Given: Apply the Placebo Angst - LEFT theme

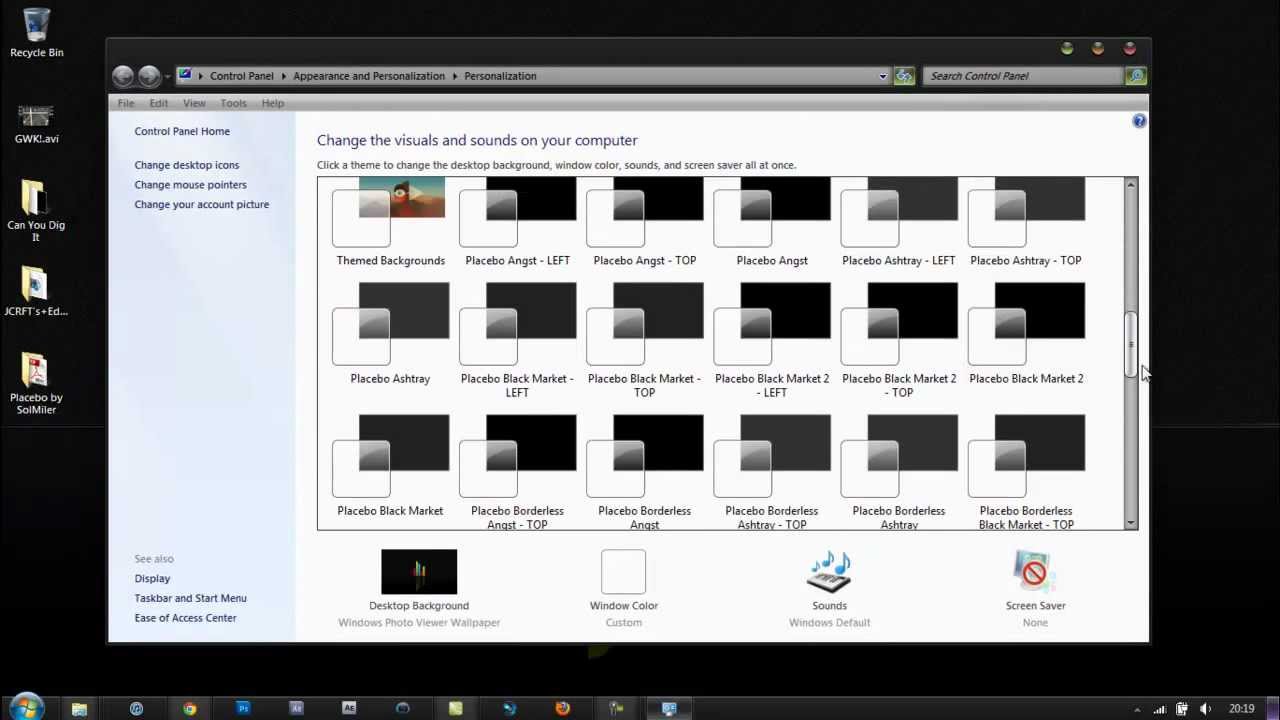Looking at the screenshot, I should 517,223.
